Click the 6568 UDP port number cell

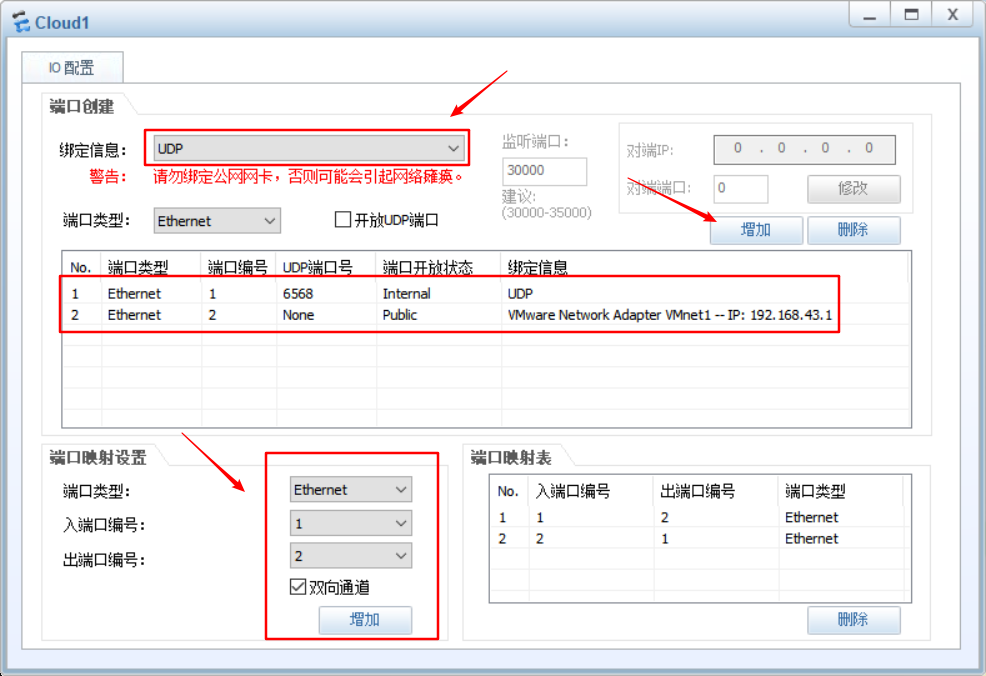point(298,294)
